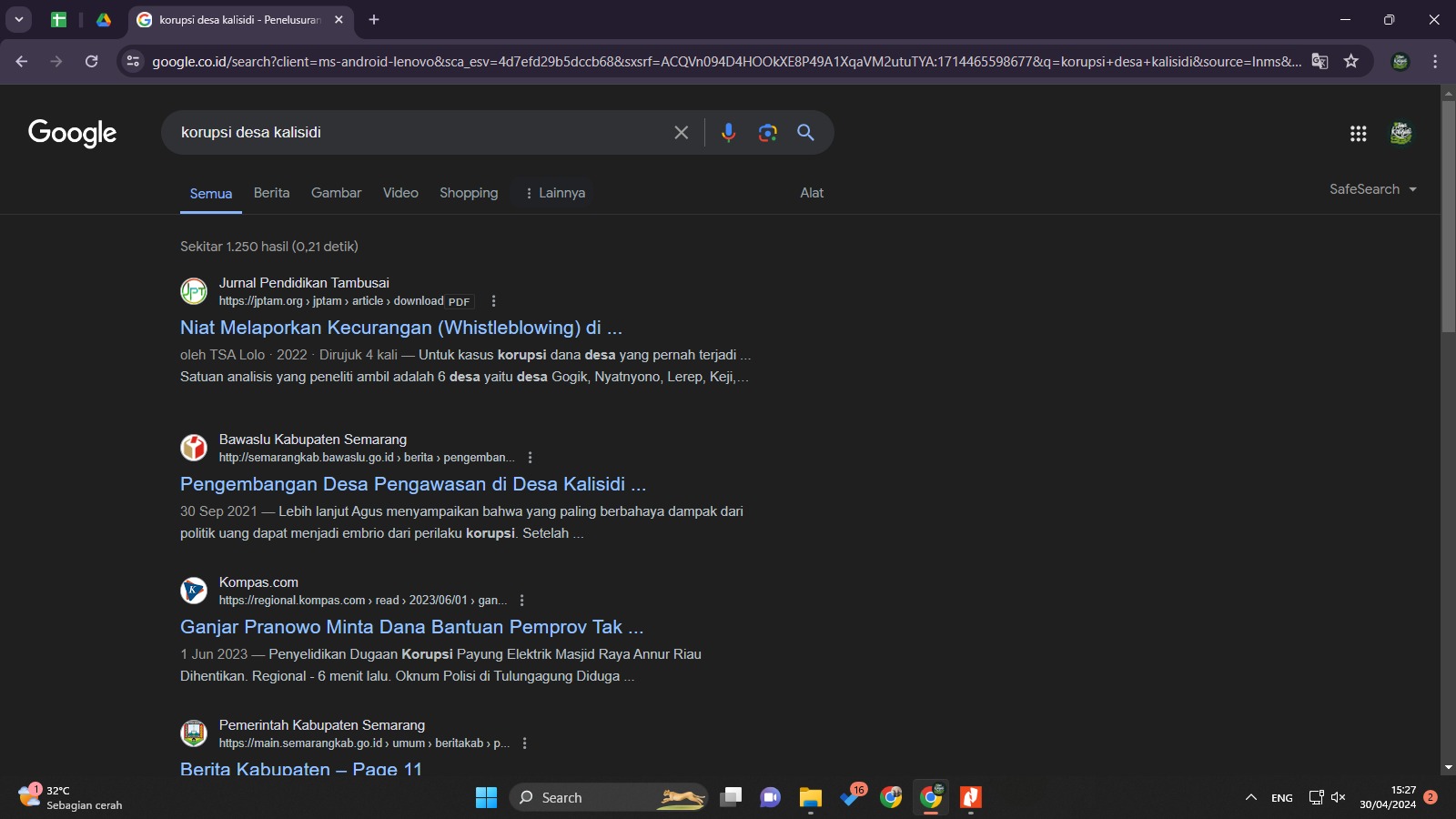Expand the Lainnya menu

point(554,193)
